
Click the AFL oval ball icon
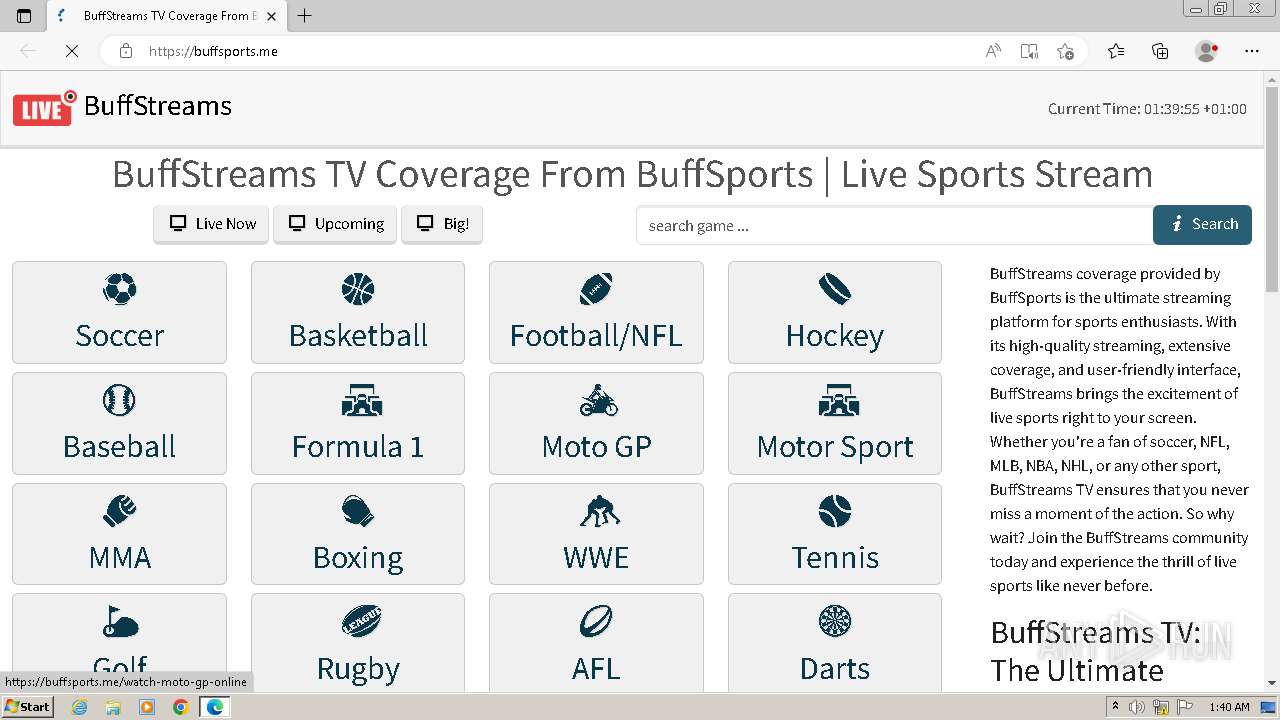(596, 621)
